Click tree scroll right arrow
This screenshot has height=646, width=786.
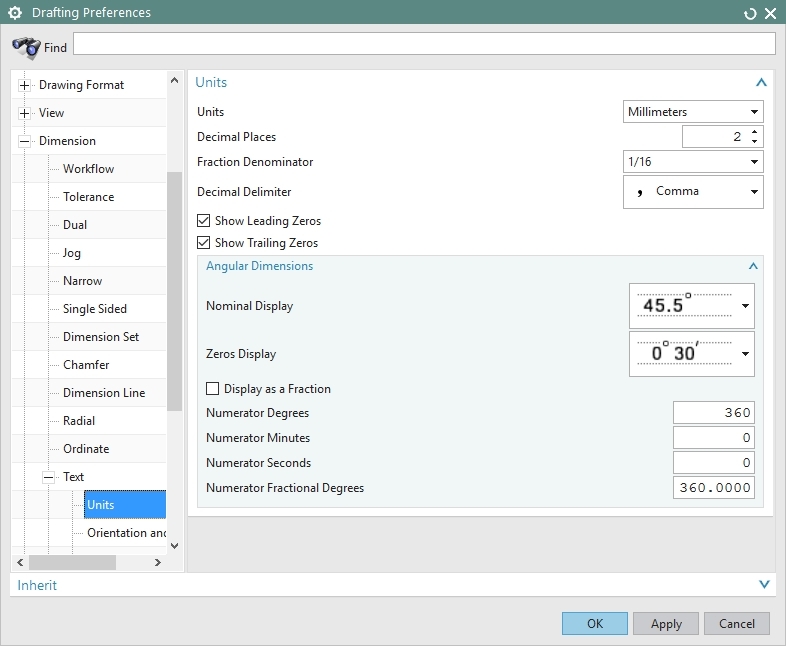158,562
